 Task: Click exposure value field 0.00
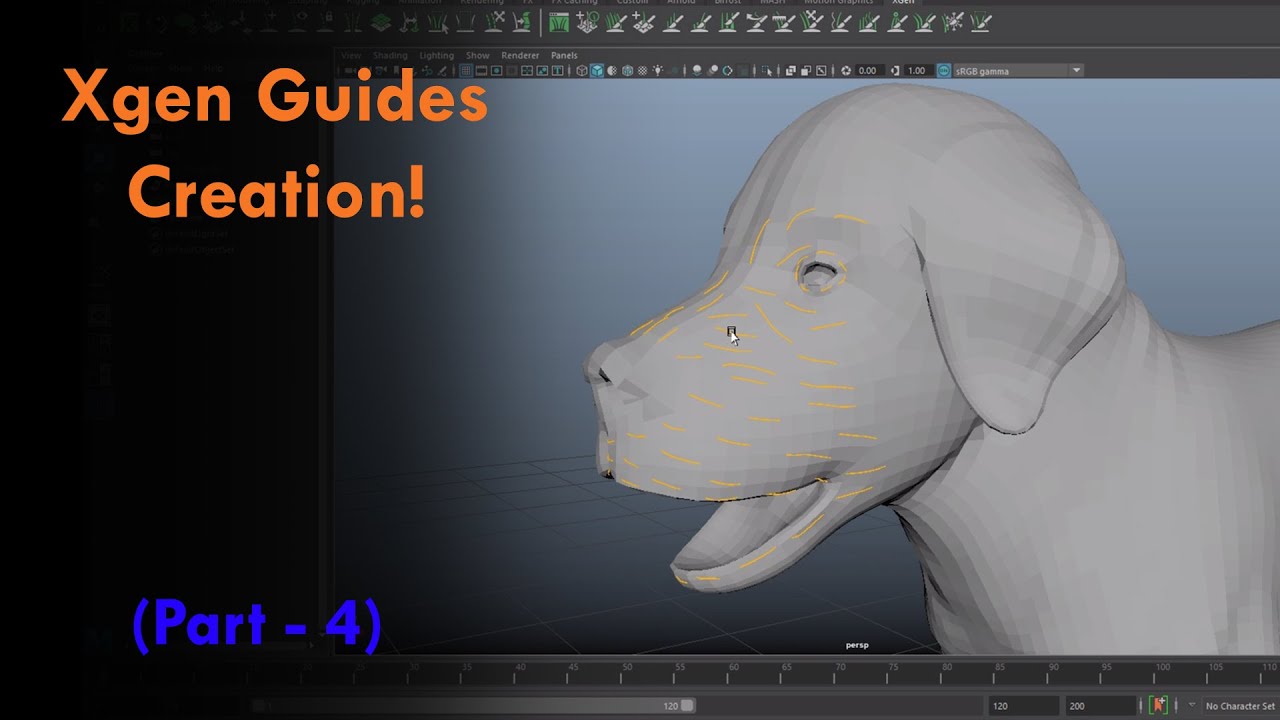(870, 71)
